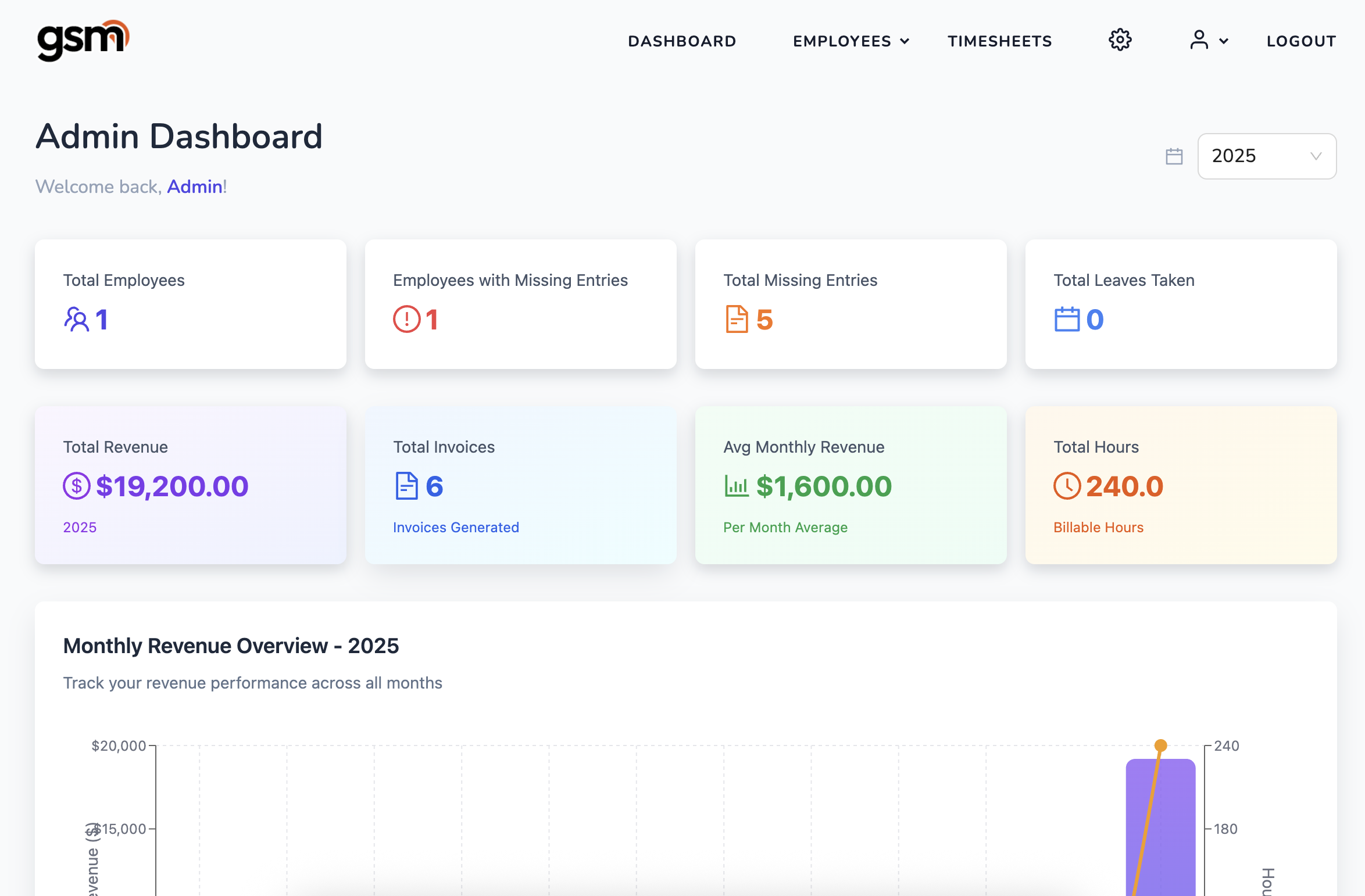This screenshot has width=1365, height=896.
Task: Go to the Dashboard menu item
Action: click(682, 41)
